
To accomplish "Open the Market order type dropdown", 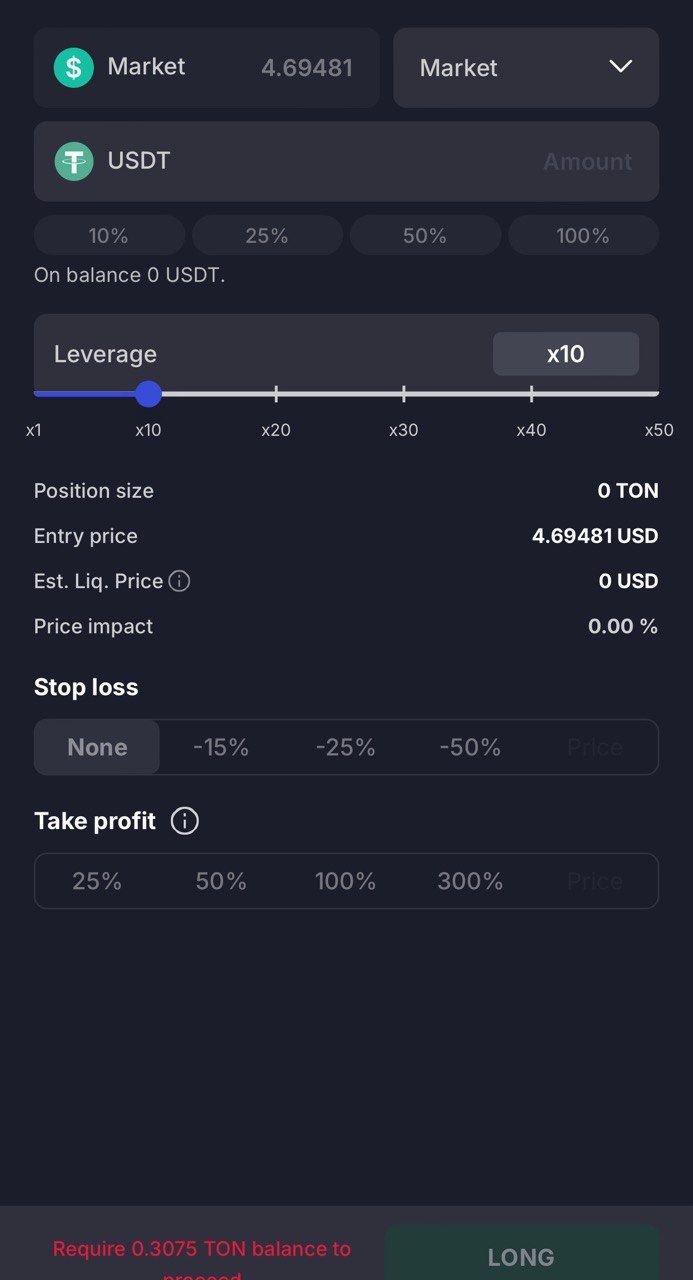I will pos(525,68).
